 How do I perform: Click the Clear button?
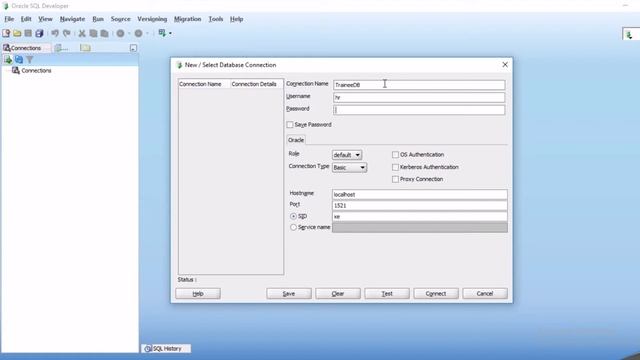pyautogui.click(x=338, y=294)
